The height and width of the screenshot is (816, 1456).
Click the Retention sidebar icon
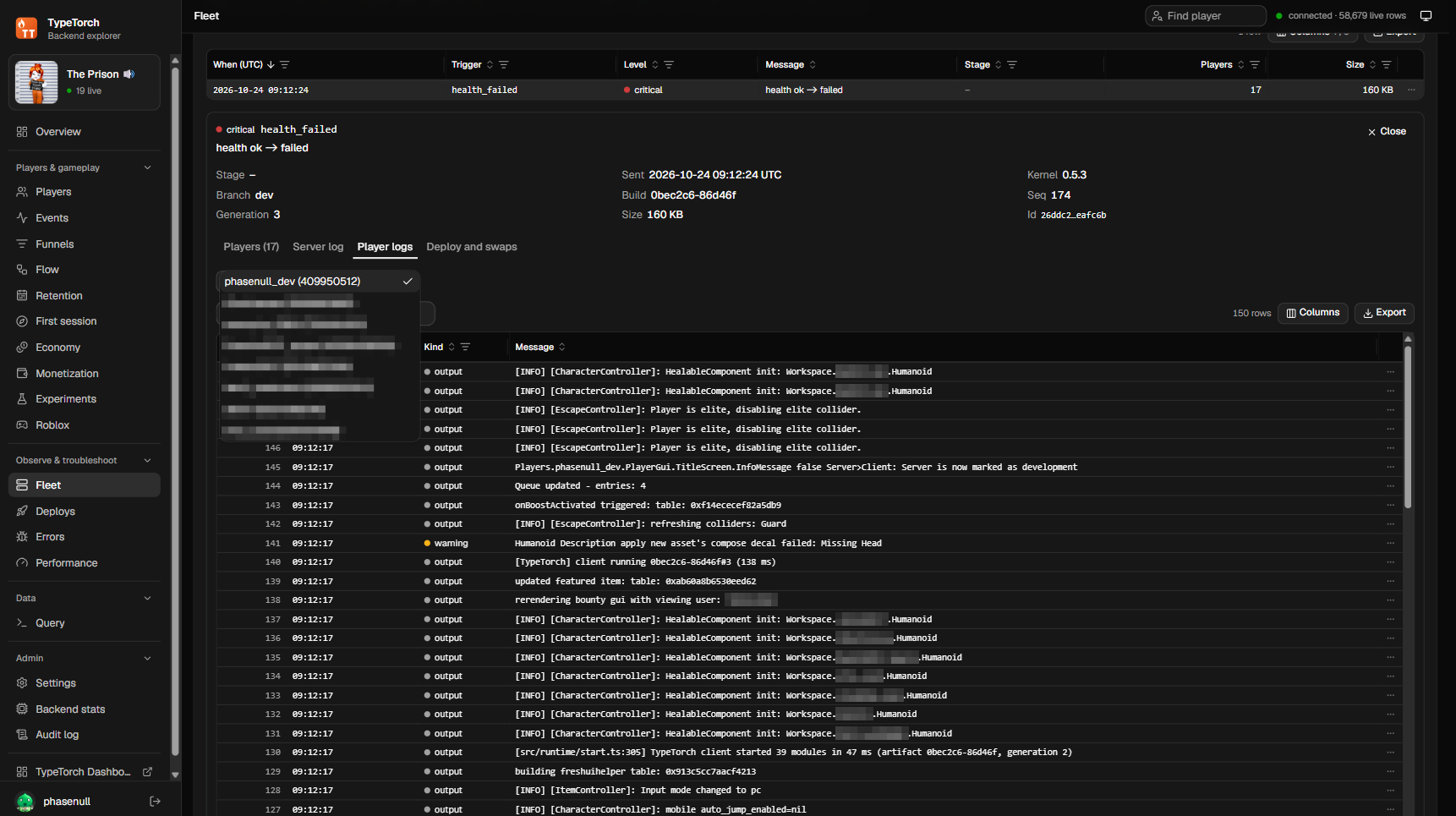tap(22, 296)
